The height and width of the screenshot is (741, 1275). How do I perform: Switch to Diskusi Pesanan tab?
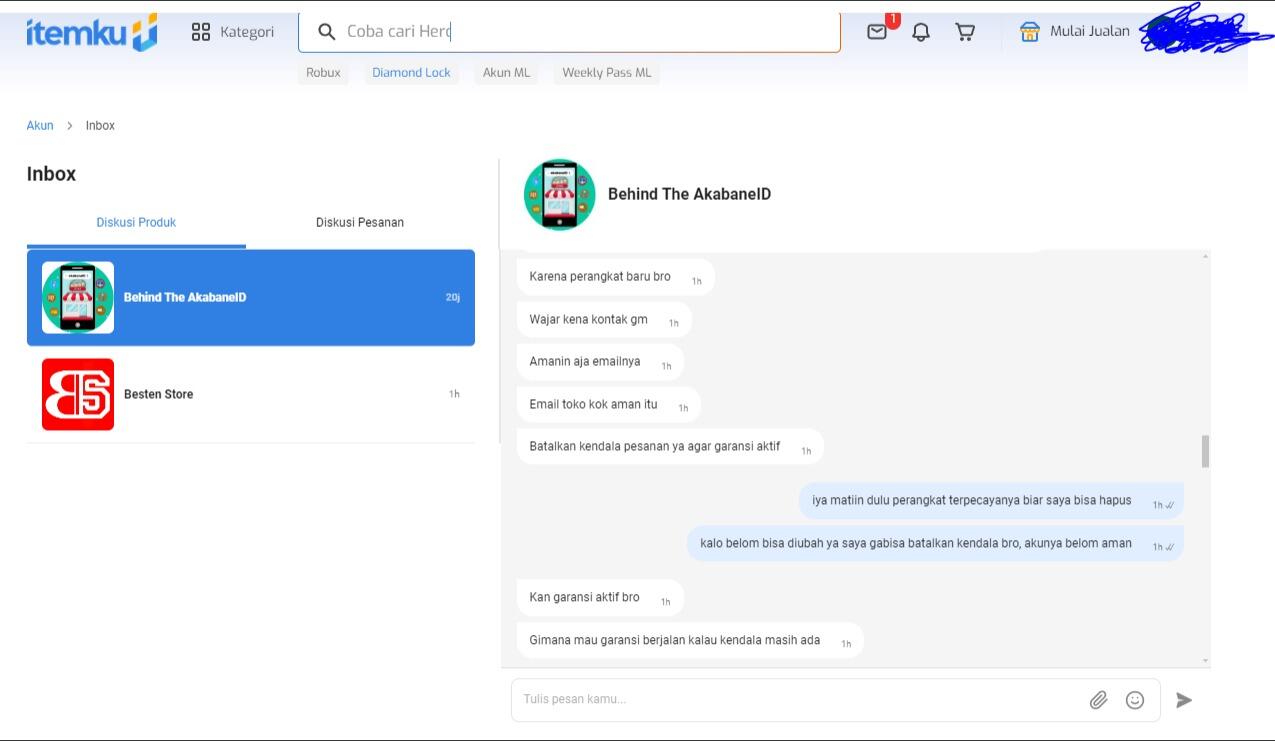[x=360, y=222]
